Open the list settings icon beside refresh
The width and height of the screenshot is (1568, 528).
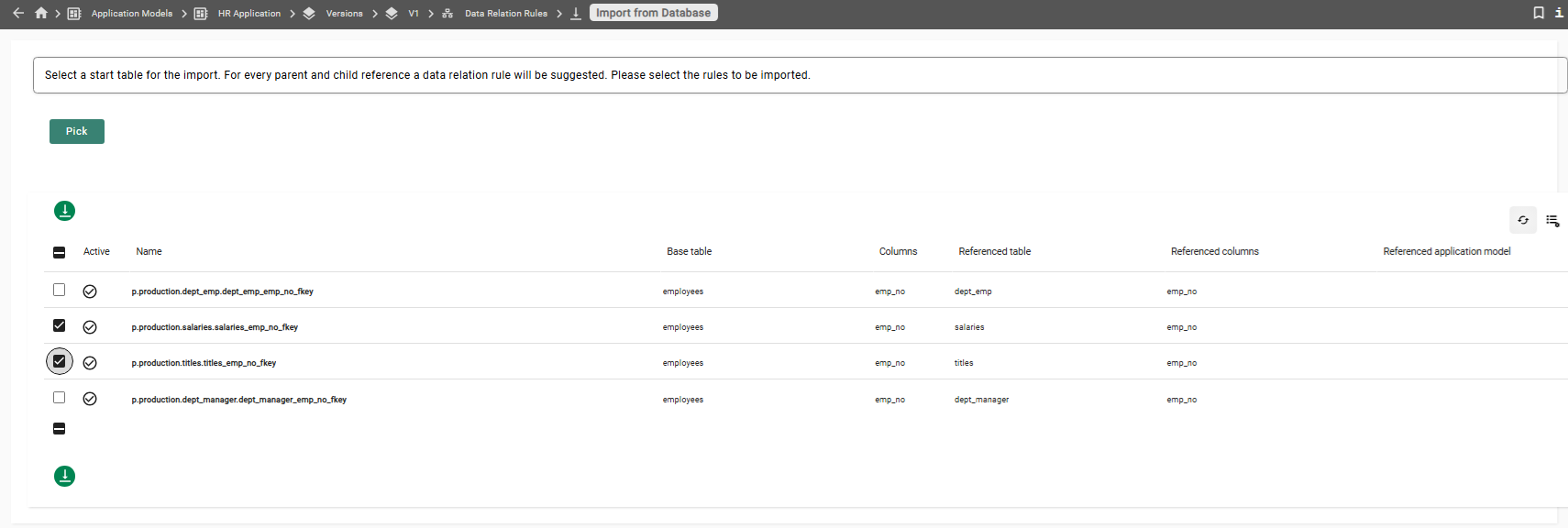(x=1552, y=220)
